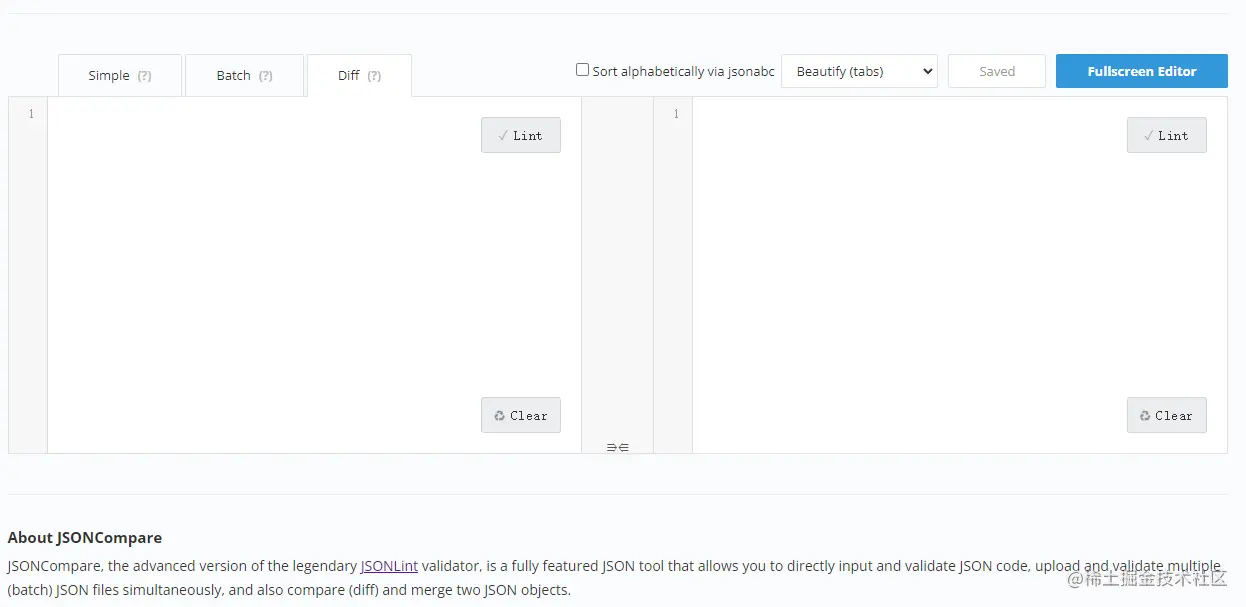
Task: Clear the left editor
Action: click(x=521, y=415)
